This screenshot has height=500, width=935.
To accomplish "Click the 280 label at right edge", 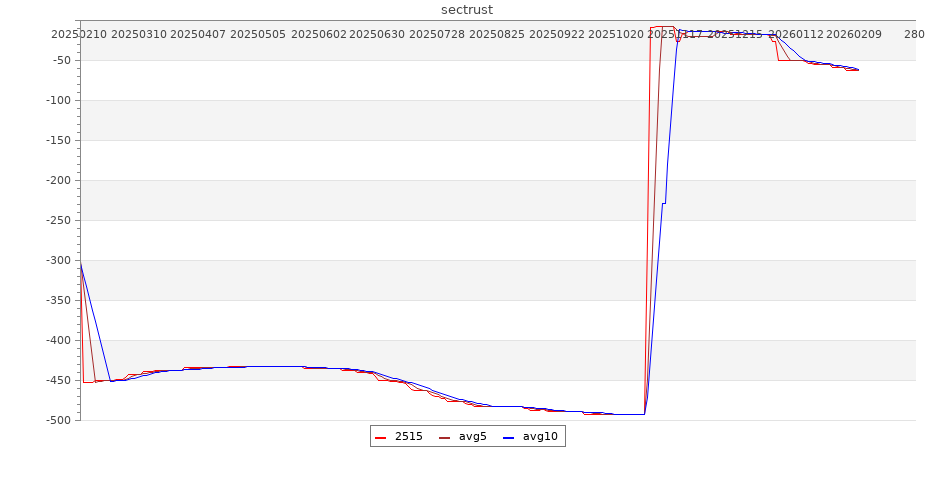I will click(x=914, y=34).
